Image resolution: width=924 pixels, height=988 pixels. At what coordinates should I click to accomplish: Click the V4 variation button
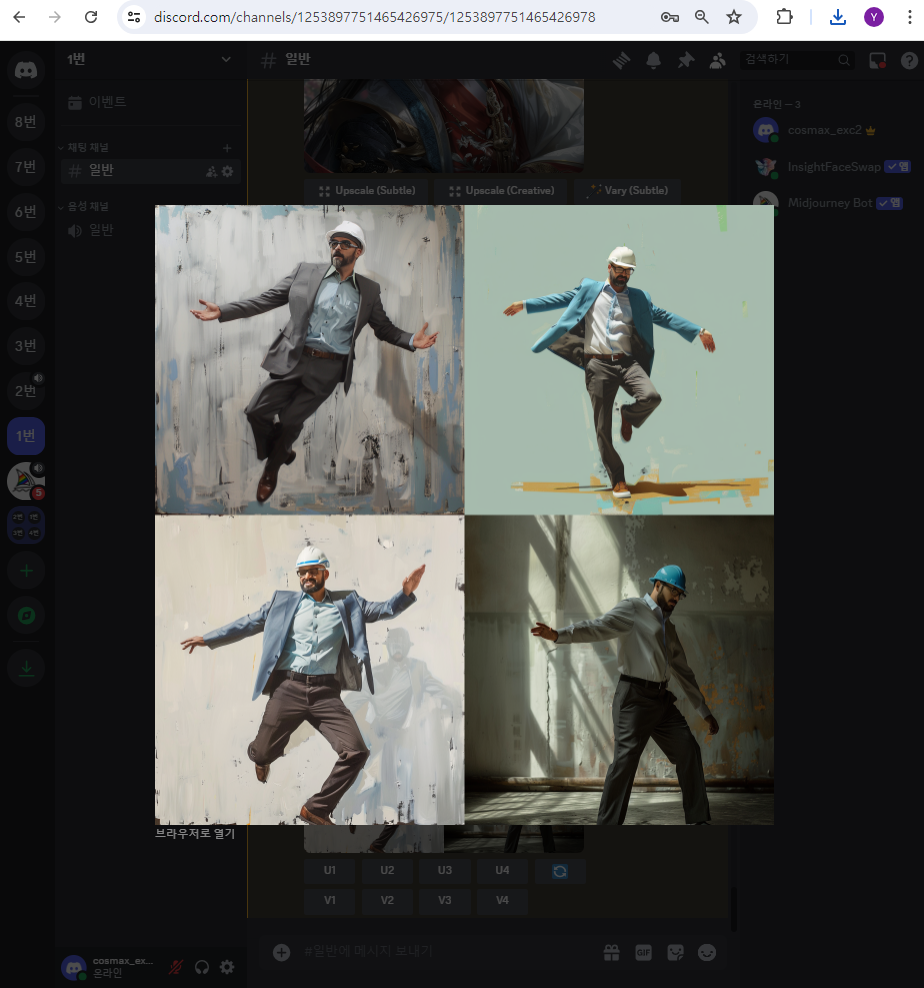[502, 900]
